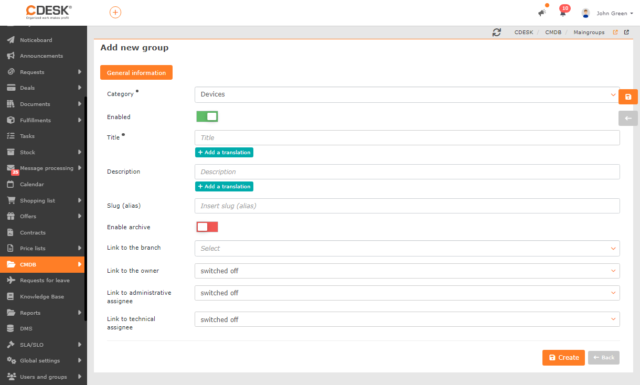This screenshot has width=640, height=385.
Task: Select the General information tab
Action: [x=136, y=73]
